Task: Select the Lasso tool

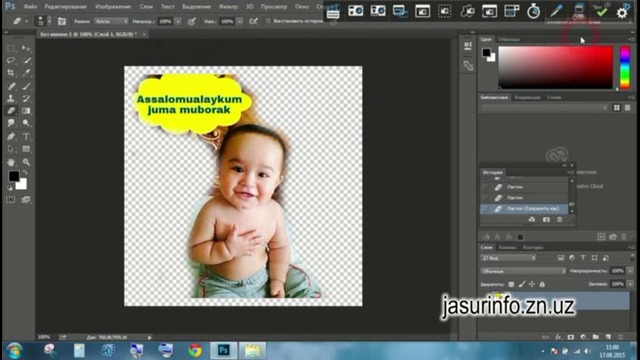Action: 11,60
